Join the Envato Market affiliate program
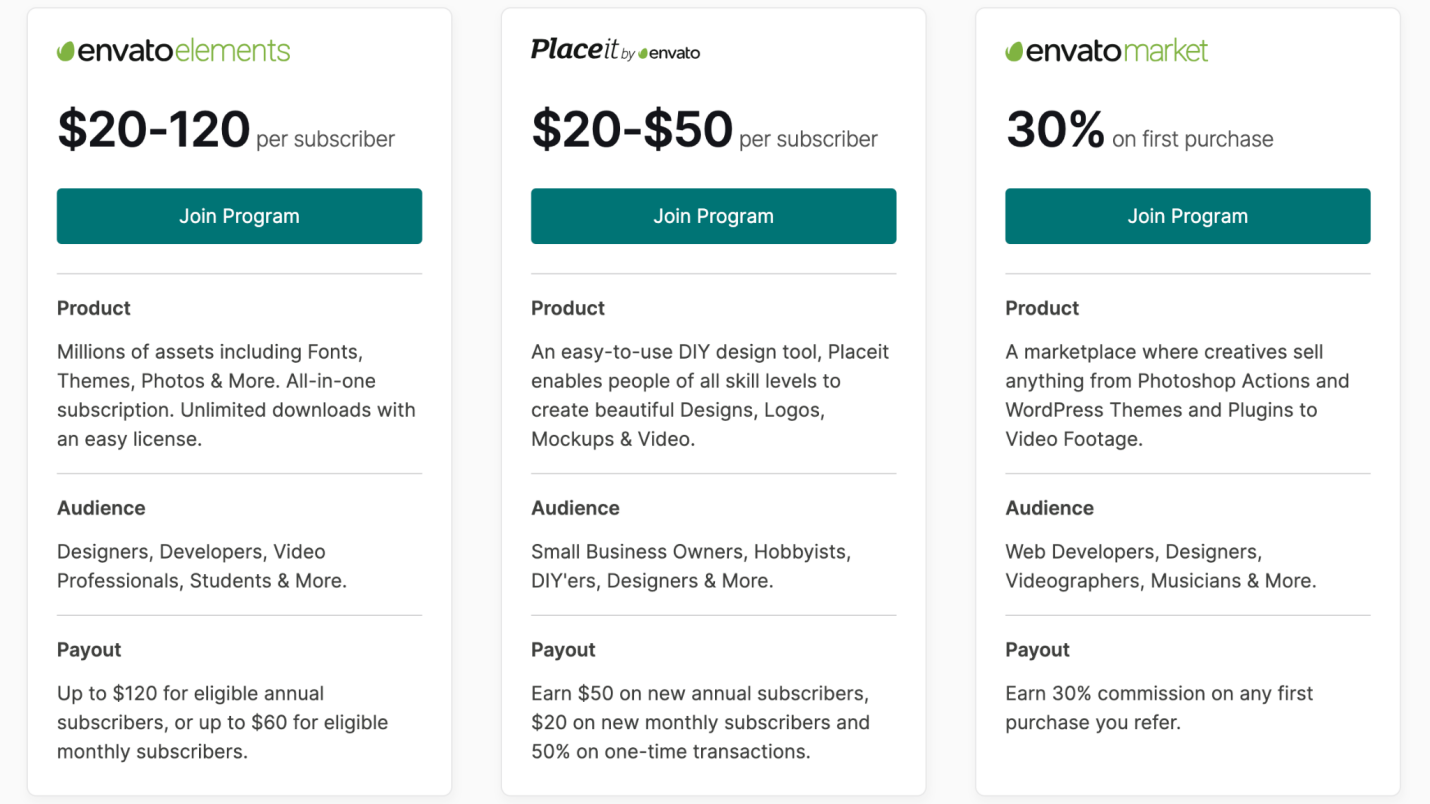Image resolution: width=1430 pixels, height=804 pixels. [x=1187, y=216]
